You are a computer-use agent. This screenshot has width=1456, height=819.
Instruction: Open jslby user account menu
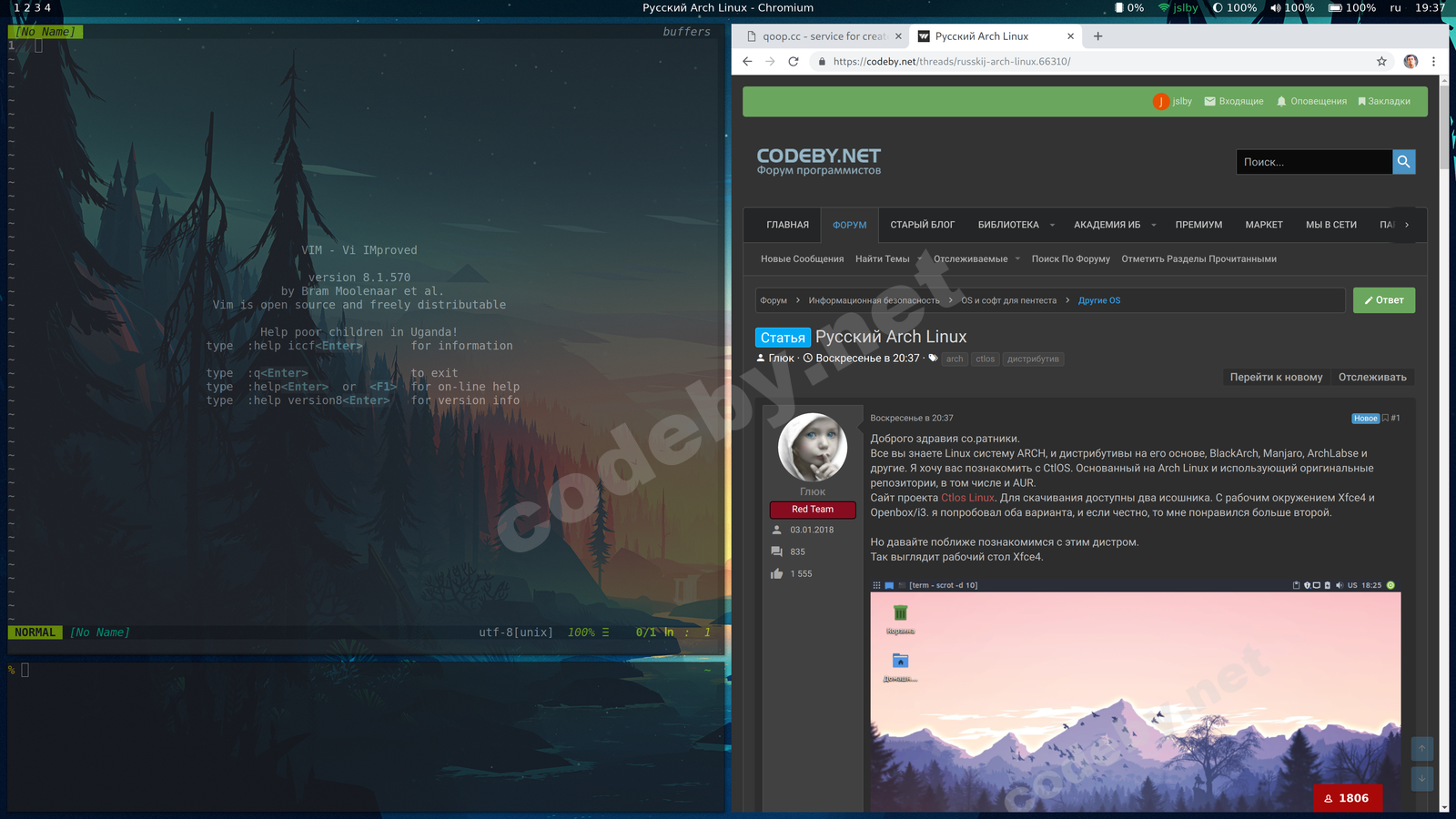tap(1172, 101)
